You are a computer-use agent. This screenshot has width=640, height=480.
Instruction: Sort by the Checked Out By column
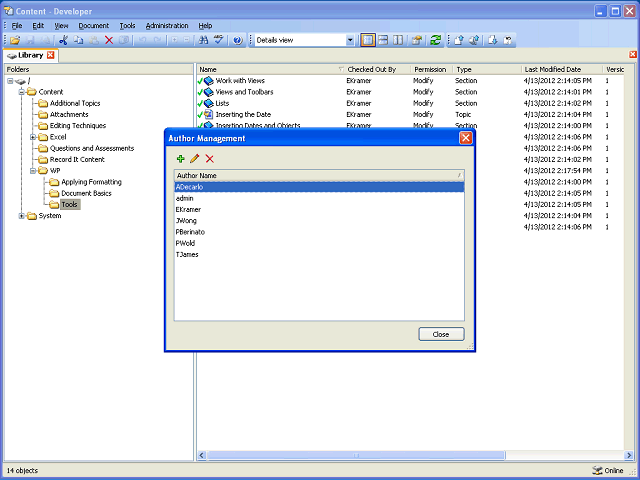click(377, 69)
